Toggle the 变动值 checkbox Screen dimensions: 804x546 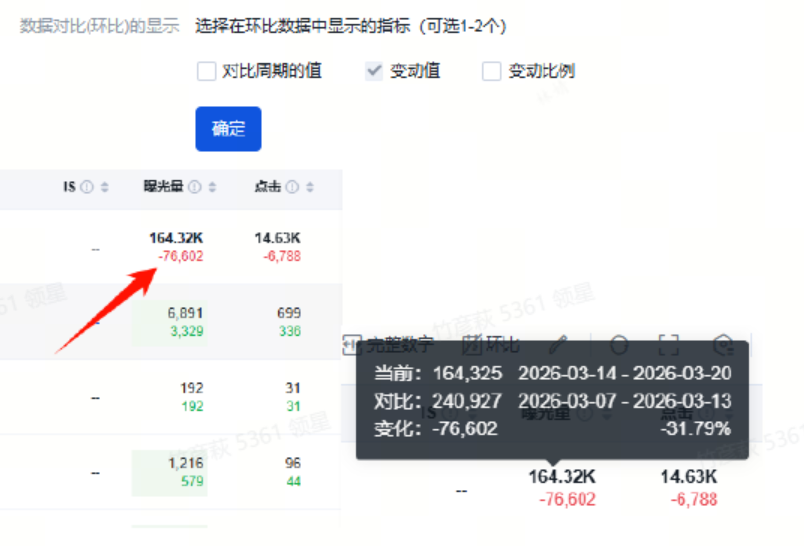[x=374, y=71]
